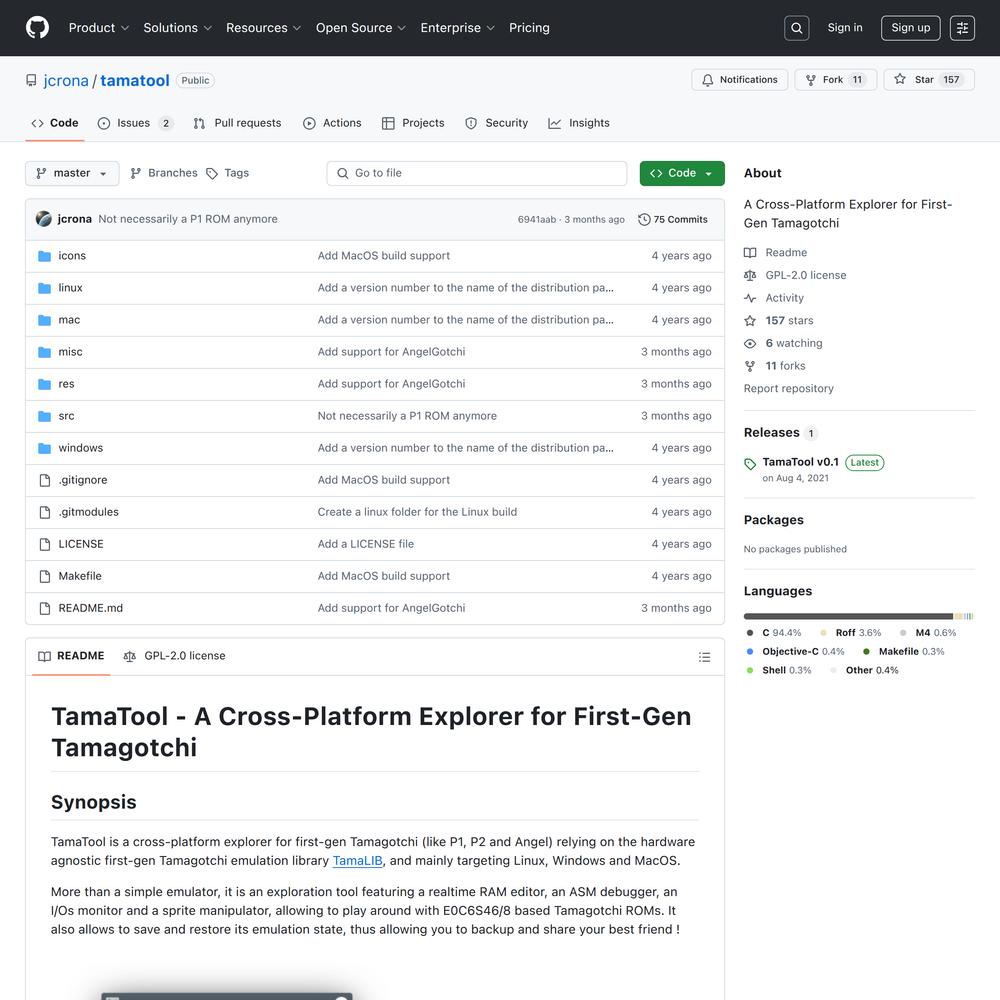Open the GPL-2.0 license tab
This screenshot has width=1000, height=1000.
[174, 656]
